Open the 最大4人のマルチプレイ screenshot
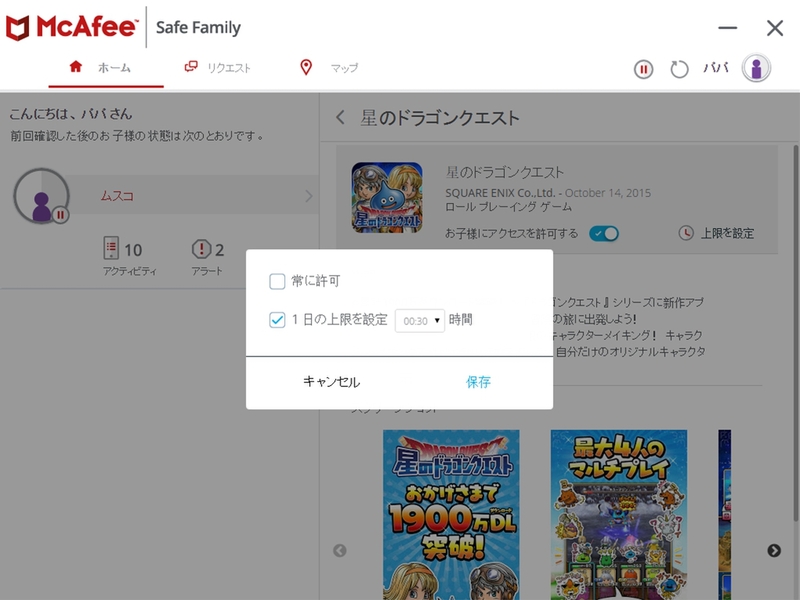This screenshot has height=600, width=800. point(618,515)
